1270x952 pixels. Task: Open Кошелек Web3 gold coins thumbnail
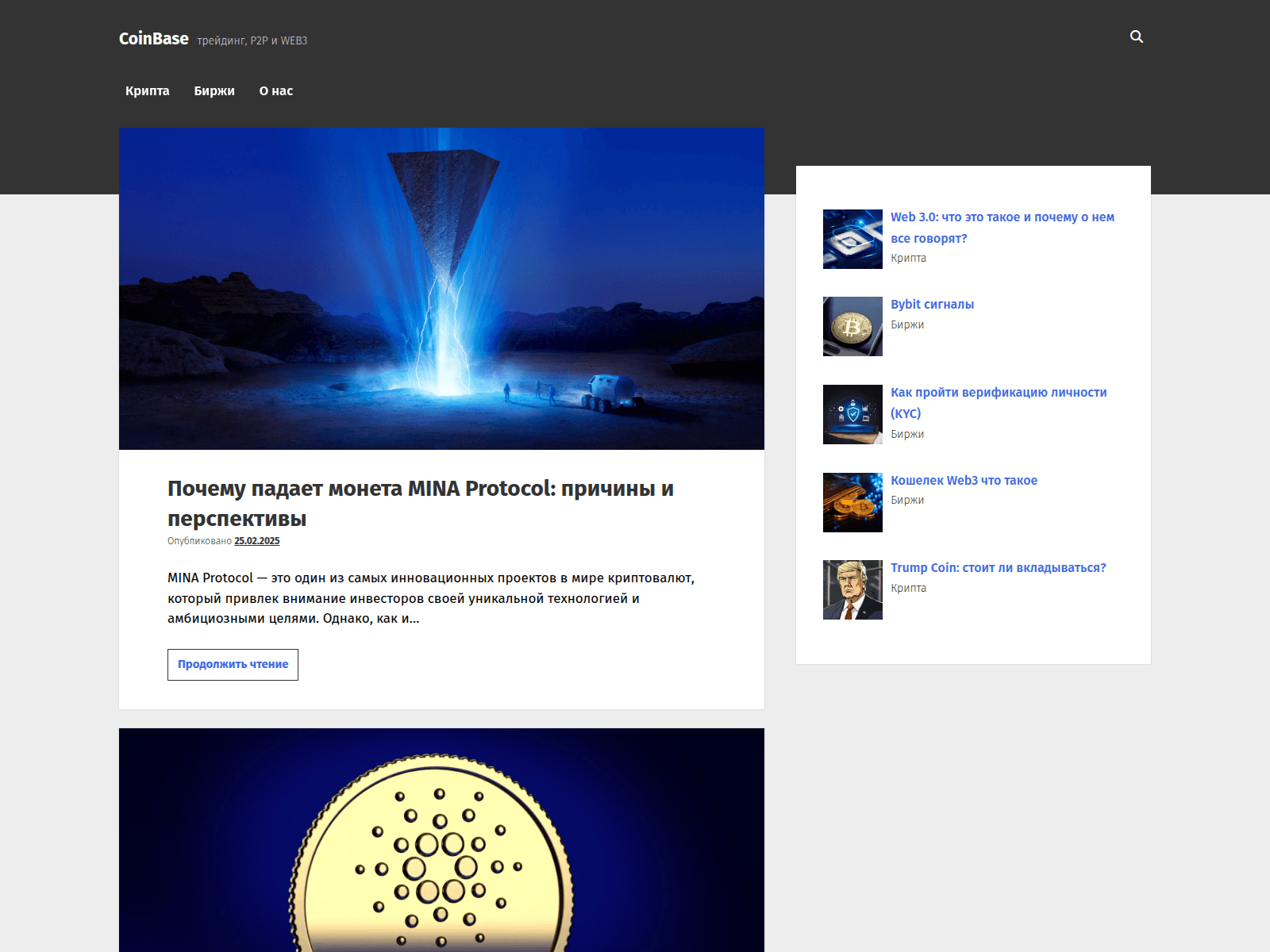(852, 502)
